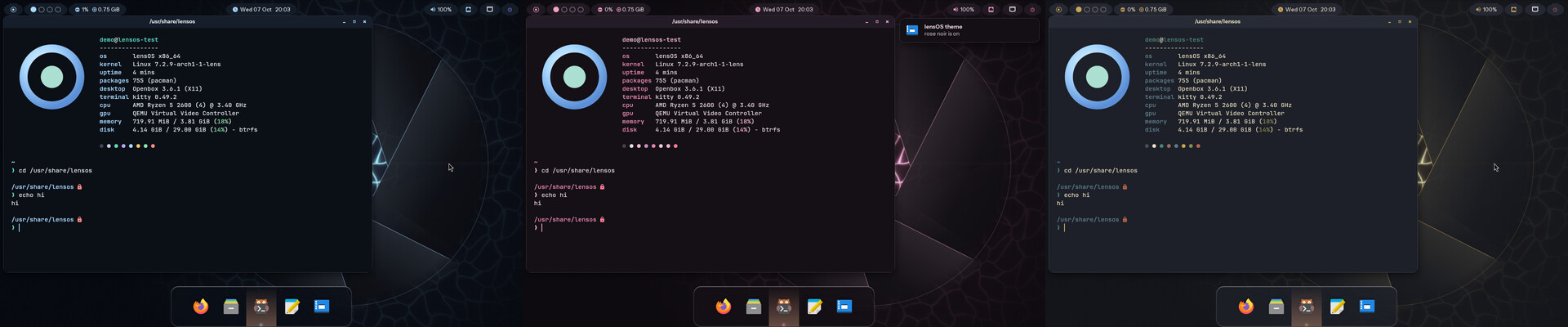Launch notes editor from rose-themed desktop dock

pyautogui.click(x=814, y=307)
